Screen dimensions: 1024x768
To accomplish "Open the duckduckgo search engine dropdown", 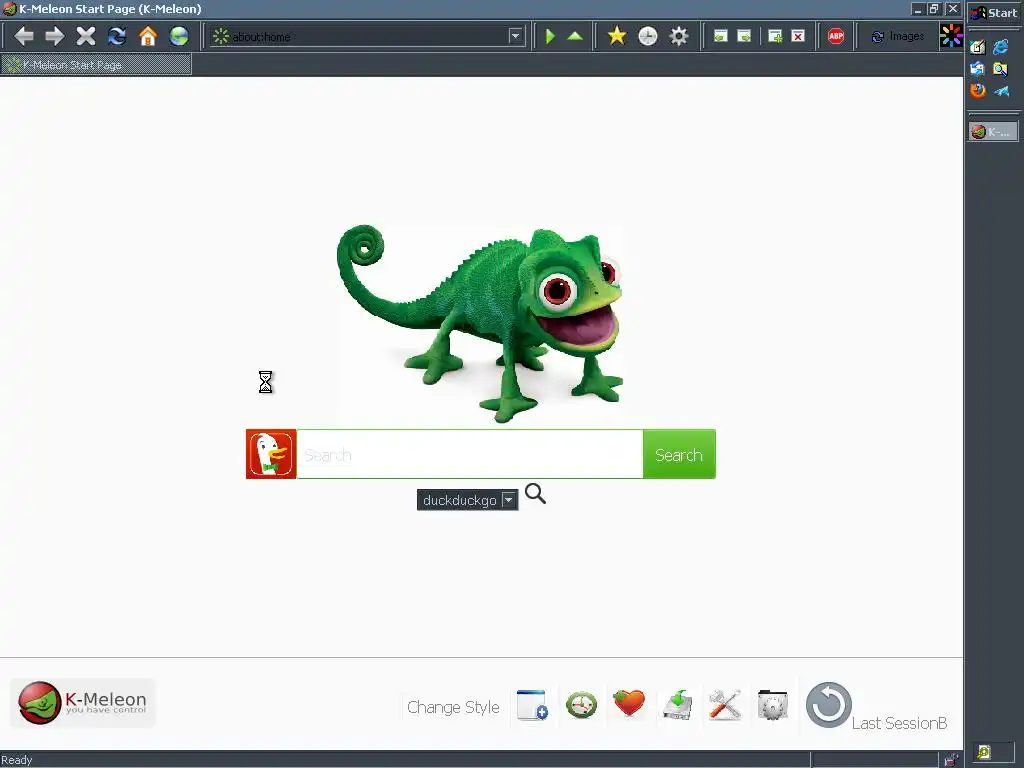I will click(x=468, y=500).
